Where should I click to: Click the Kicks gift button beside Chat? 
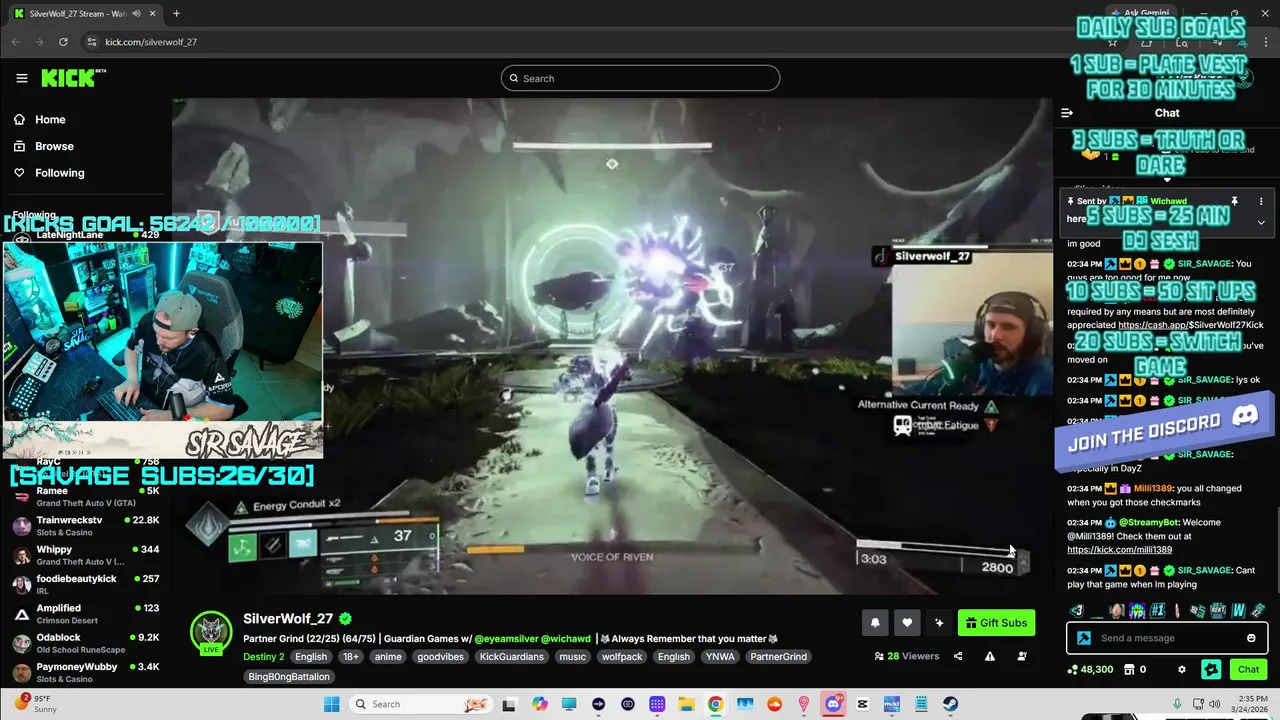[x=1211, y=670]
